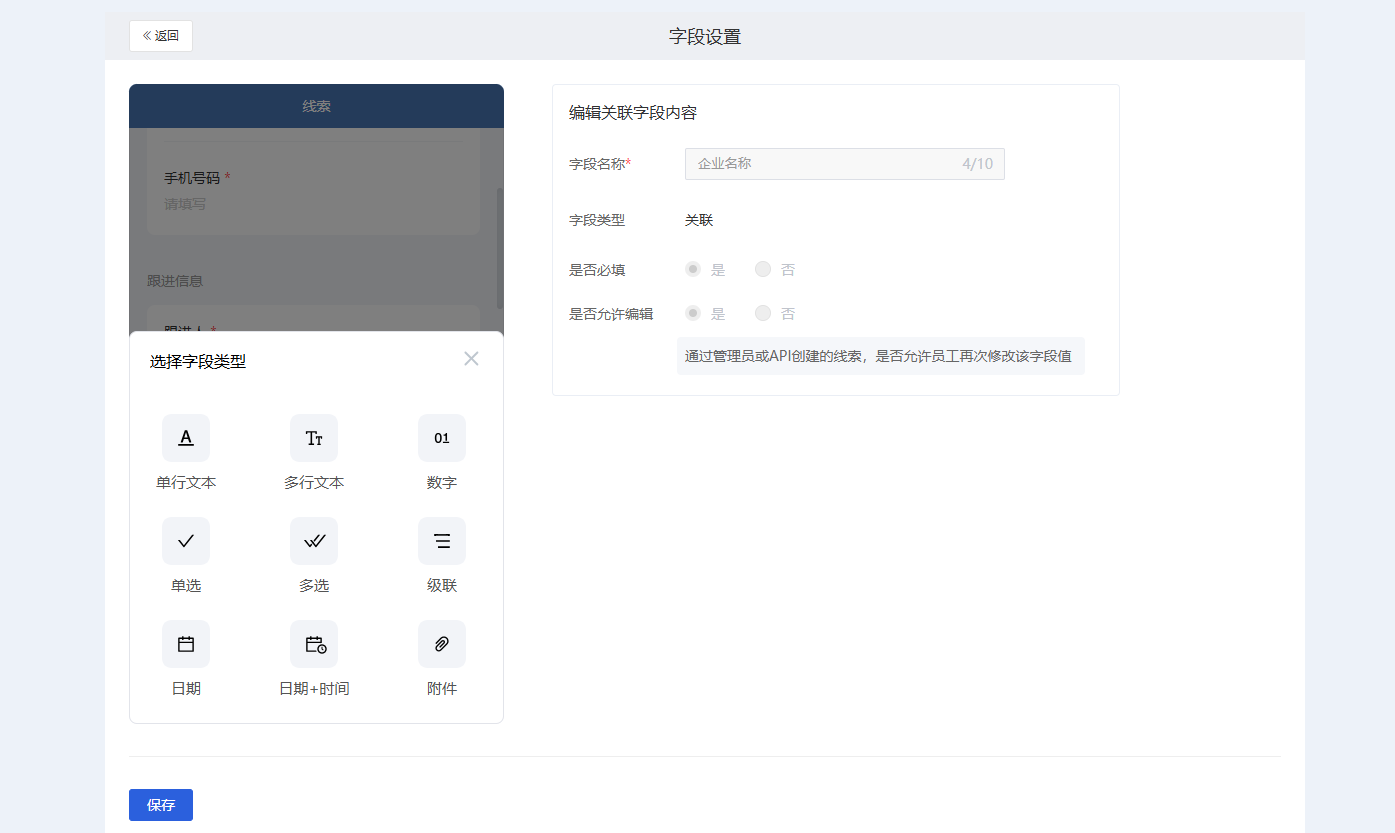
Task: Click the hint about 管理员或API创建的线索
Action: (881, 356)
